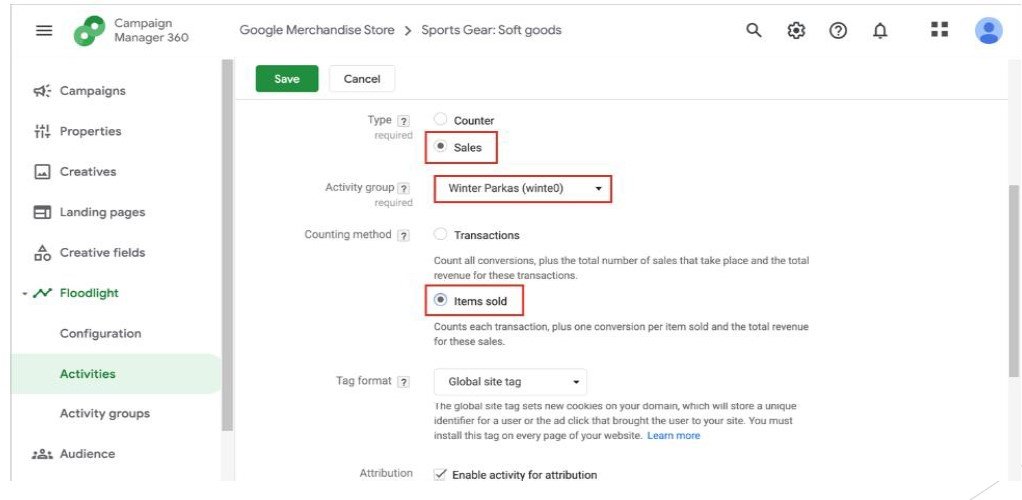Click help icon next to Counting method

[x=404, y=235]
